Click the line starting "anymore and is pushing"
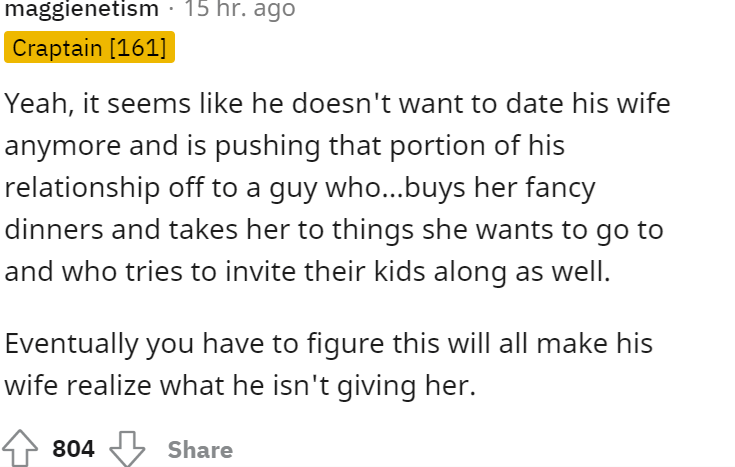 pos(285,146)
